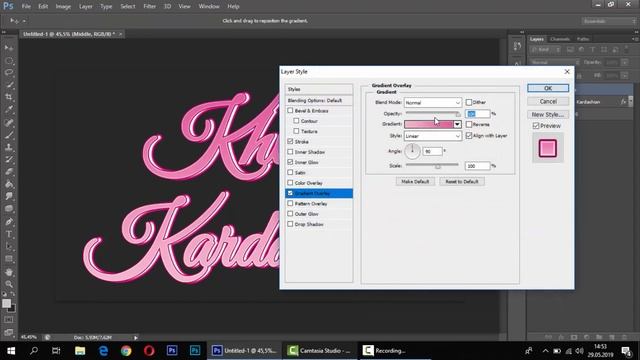Filter layers by smart objects icon
The height and width of the screenshot is (360, 640).
point(615,50)
